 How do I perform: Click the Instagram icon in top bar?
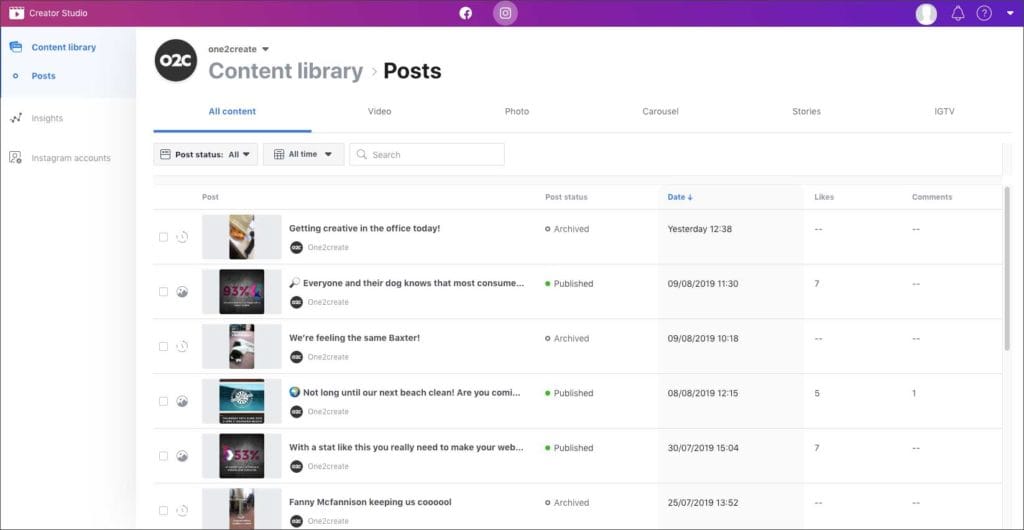pos(506,13)
